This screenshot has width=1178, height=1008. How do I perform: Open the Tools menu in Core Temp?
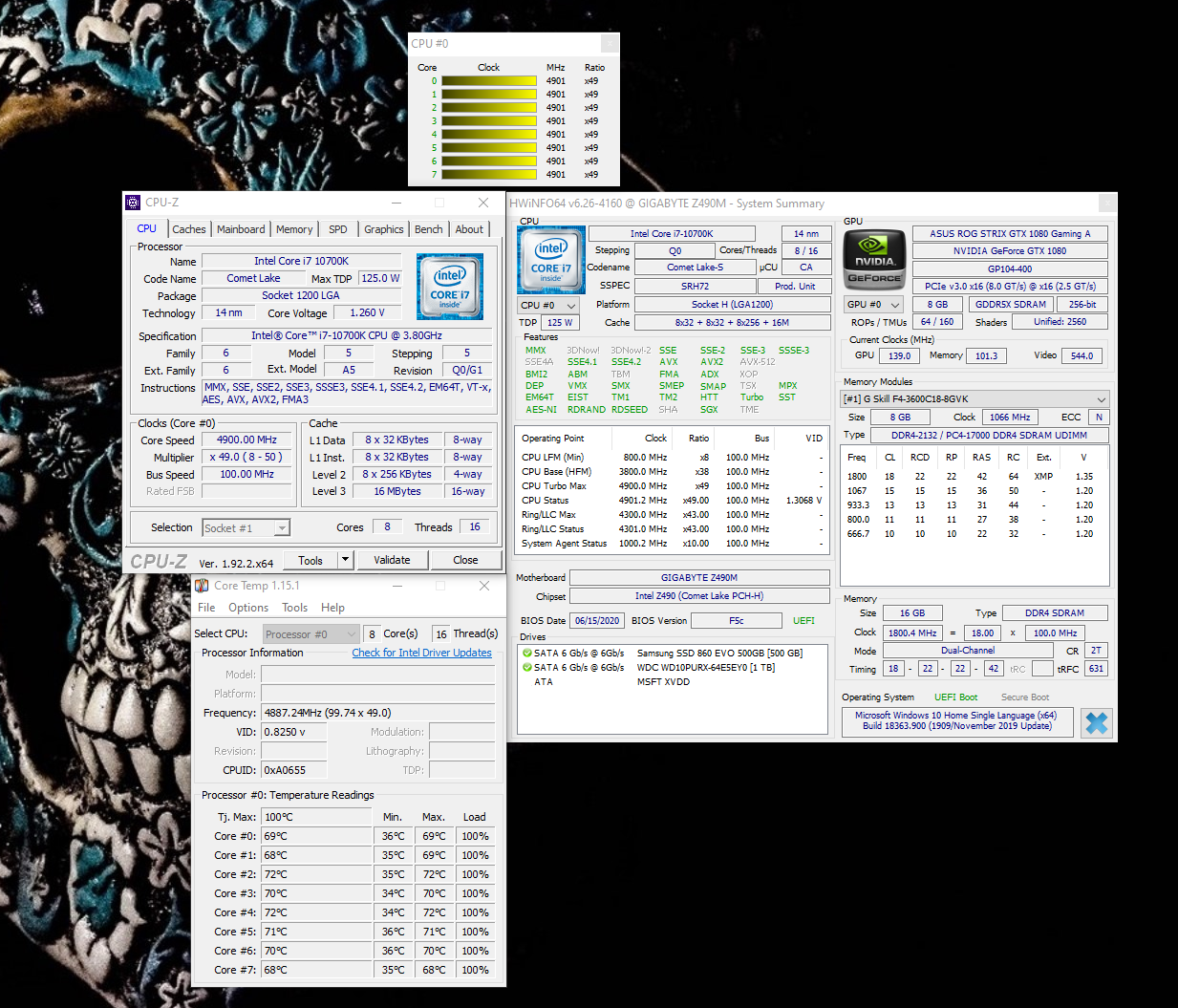coord(295,608)
